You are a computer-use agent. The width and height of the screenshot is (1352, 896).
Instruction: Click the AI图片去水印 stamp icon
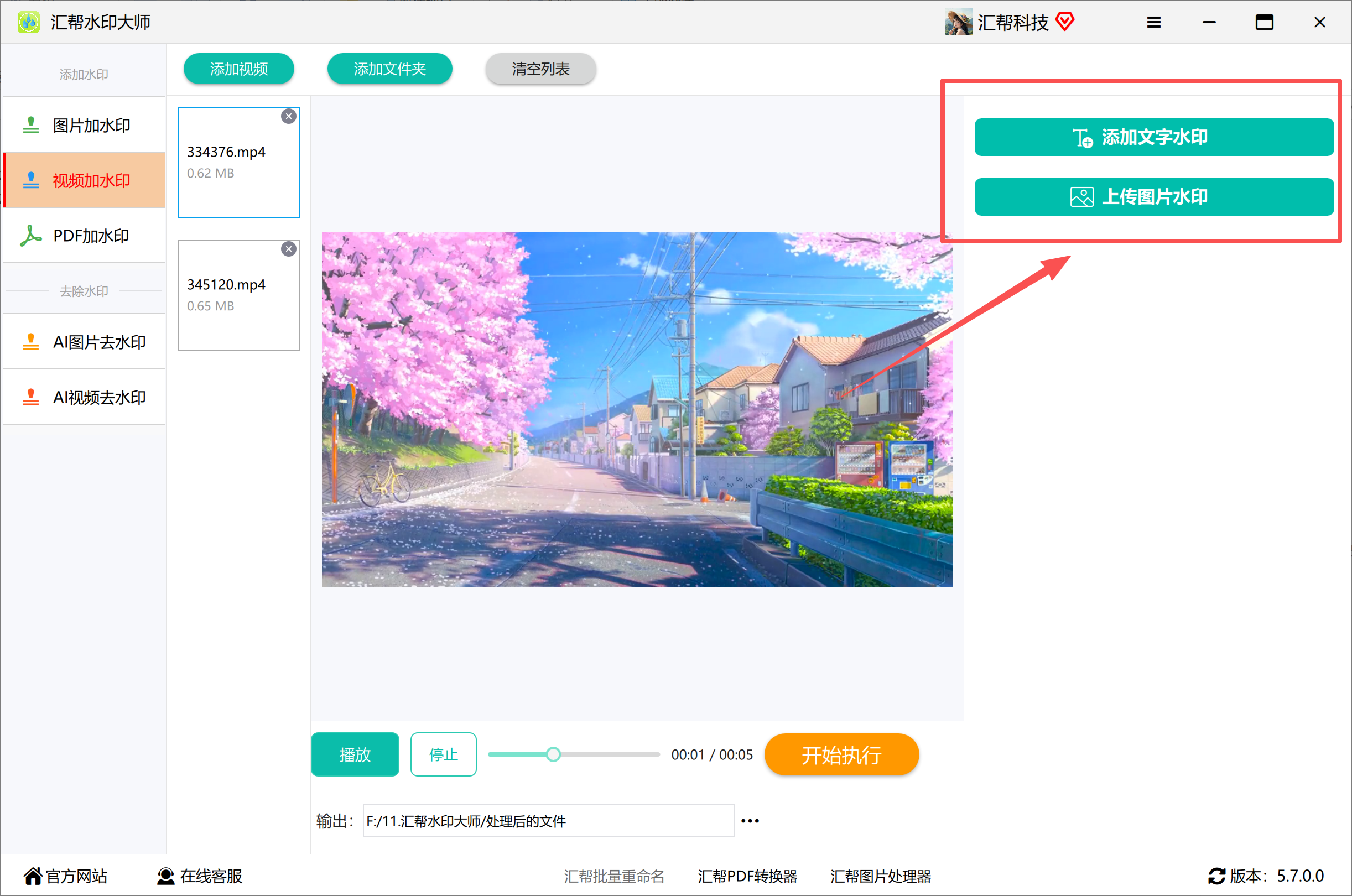[31, 342]
